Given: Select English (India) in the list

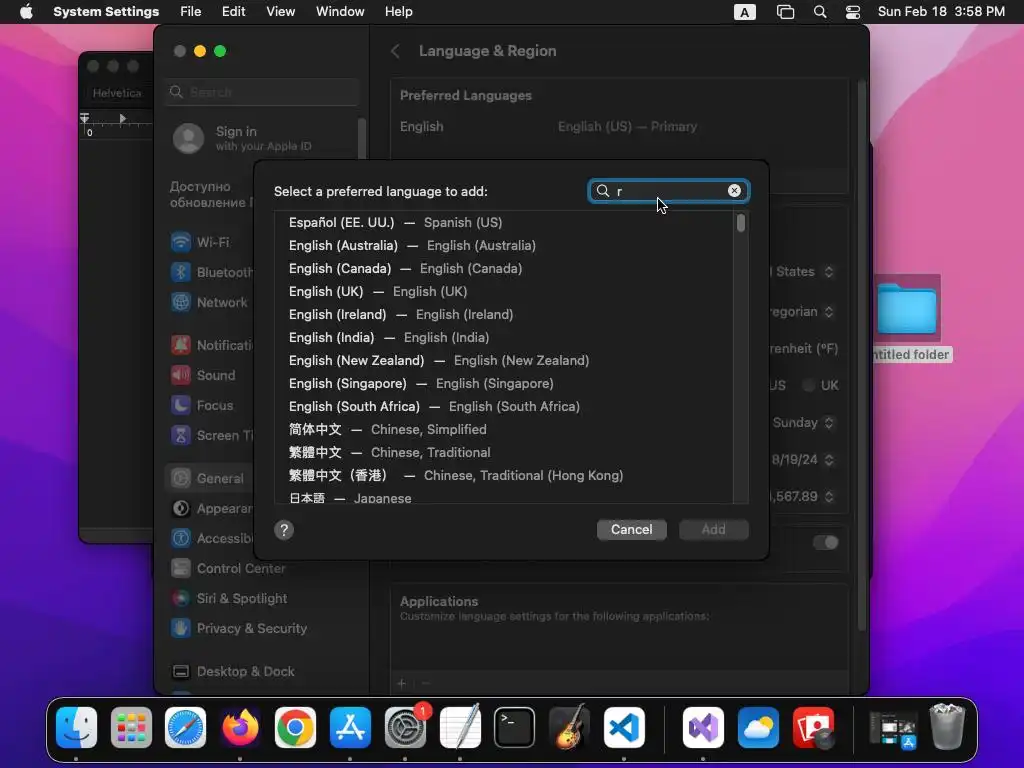Looking at the screenshot, I should tap(504, 338).
